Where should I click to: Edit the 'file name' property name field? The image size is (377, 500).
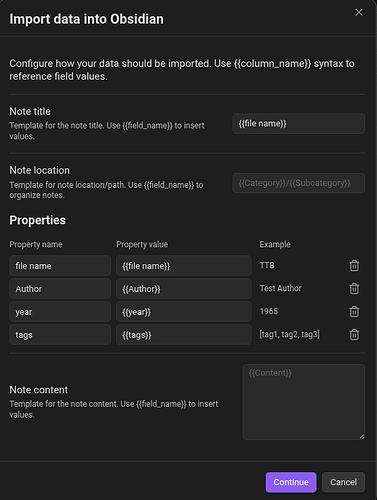pyautogui.click(x=60, y=266)
